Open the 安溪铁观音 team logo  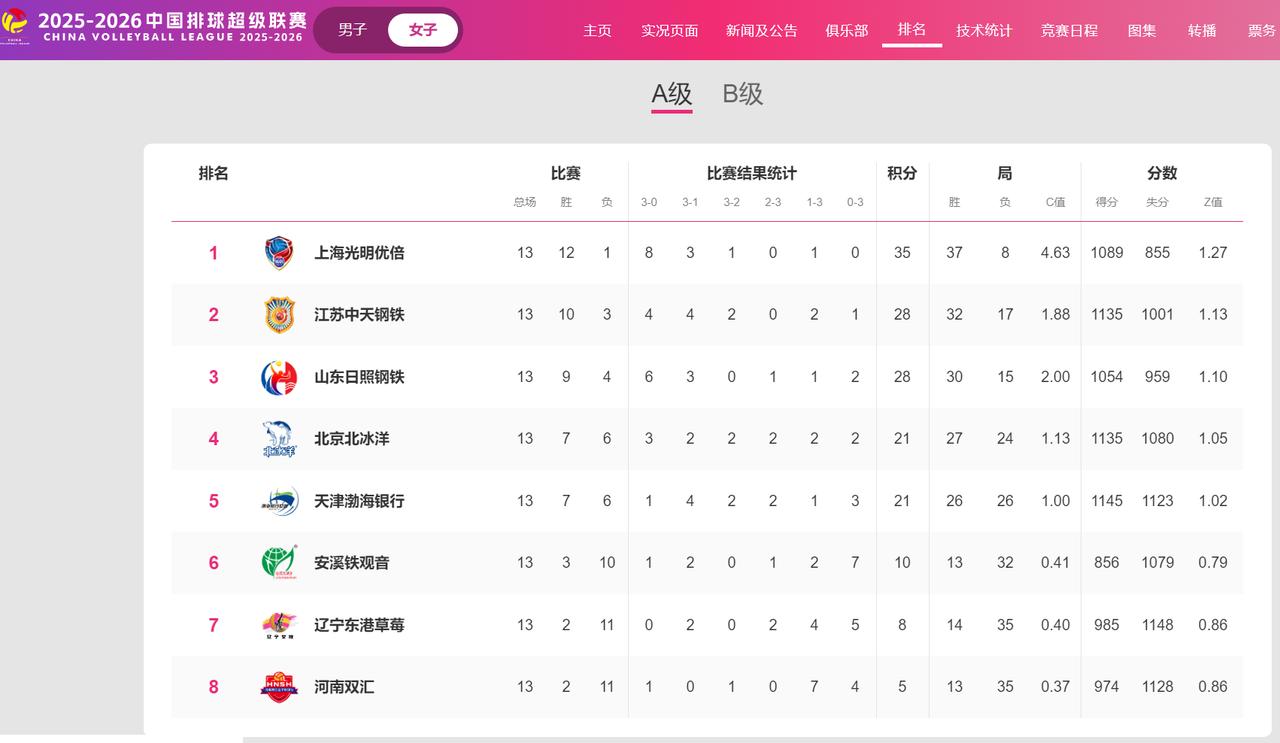pyautogui.click(x=279, y=563)
